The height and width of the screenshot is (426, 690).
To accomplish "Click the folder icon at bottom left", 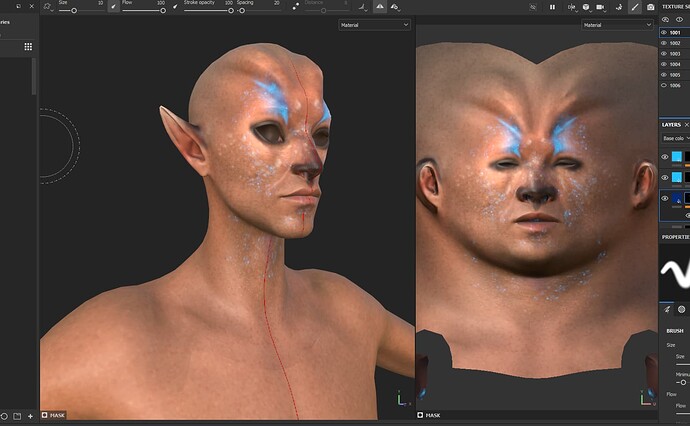I will point(17,416).
